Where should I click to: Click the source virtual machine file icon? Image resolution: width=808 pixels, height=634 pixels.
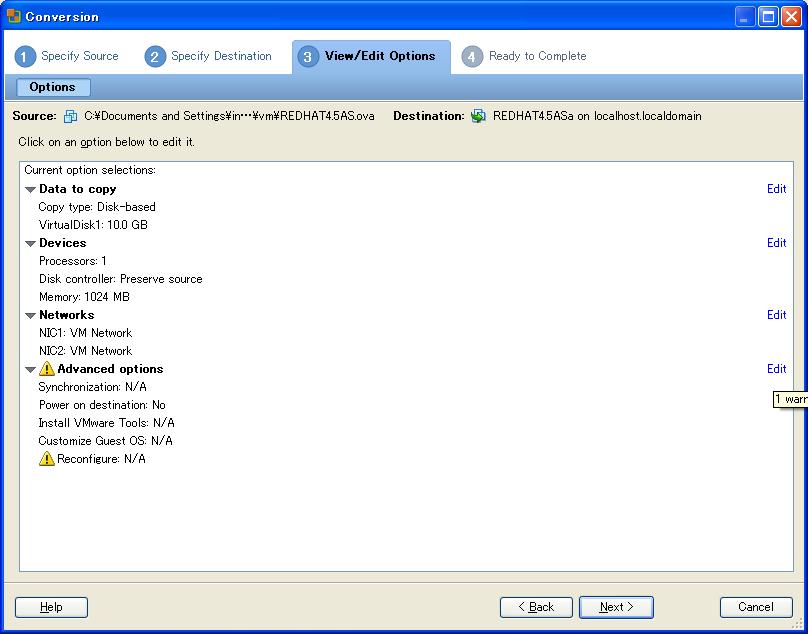coord(71,116)
